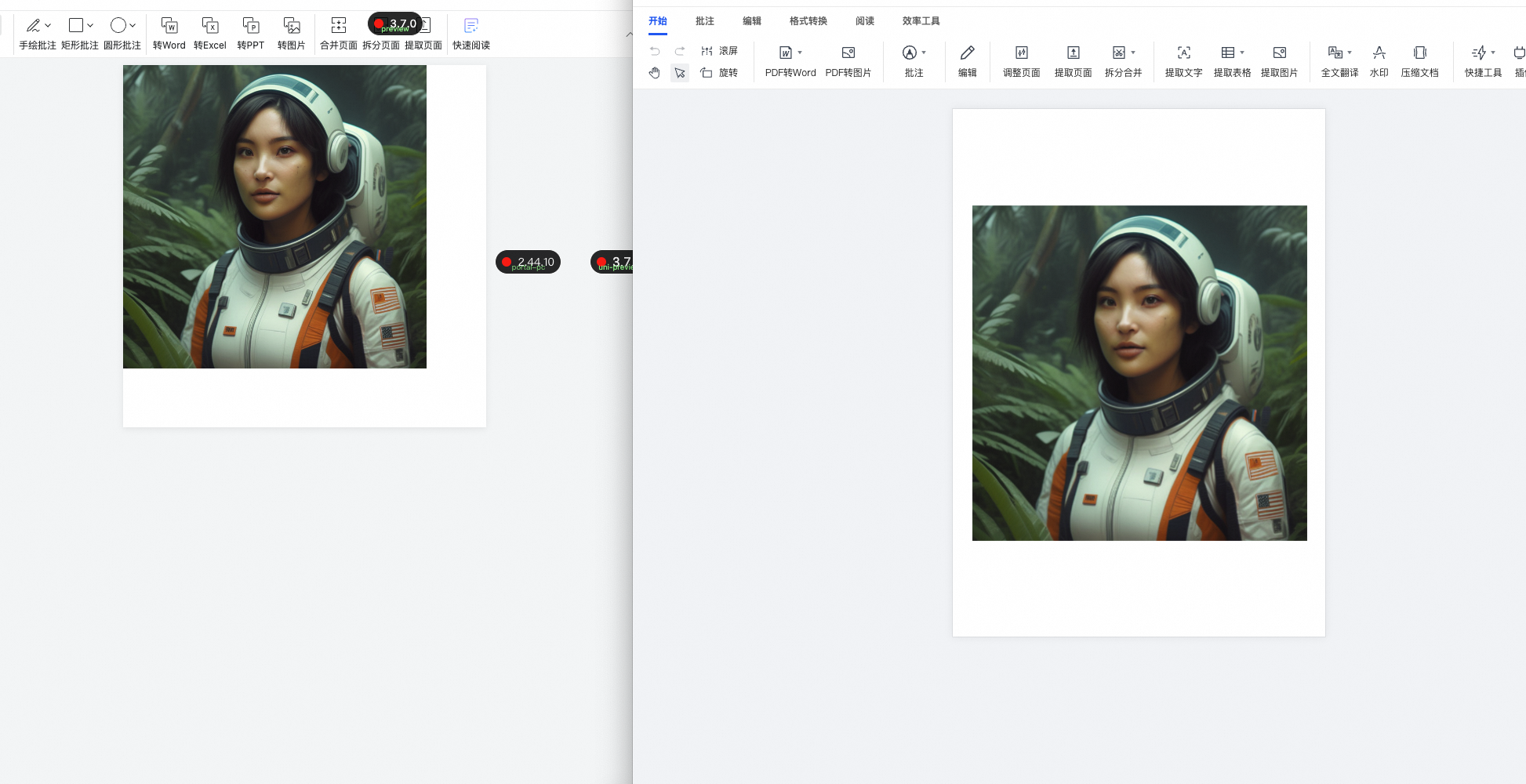Select the 手绘批注 freehand annotation pen
The width and height of the screenshot is (1526, 784).
pyautogui.click(x=33, y=25)
